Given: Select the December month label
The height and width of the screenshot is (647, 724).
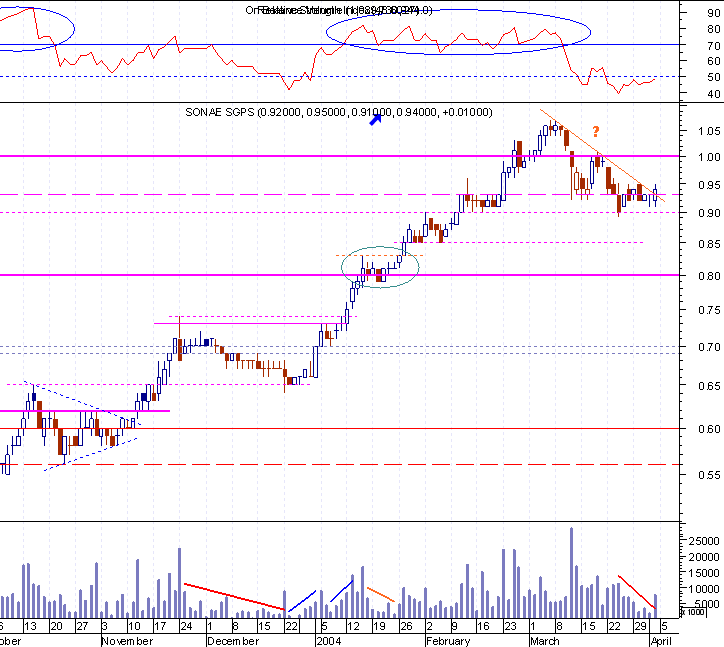Looking at the screenshot, I should pyautogui.click(x=233, y=641).
